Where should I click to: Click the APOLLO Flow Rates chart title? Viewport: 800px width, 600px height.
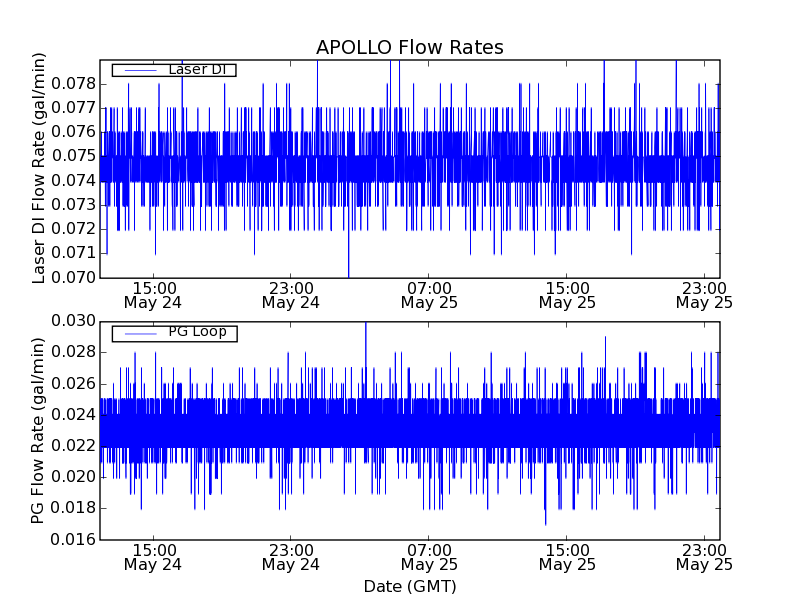[x=409, y=48]
